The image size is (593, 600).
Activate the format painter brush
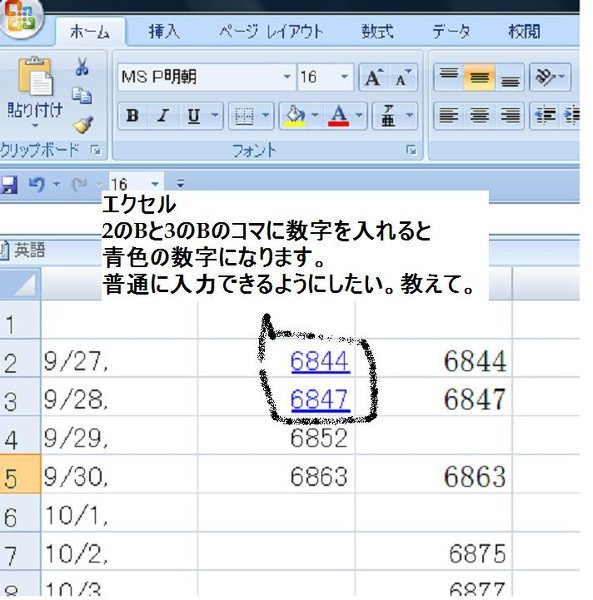click(83, 125)
